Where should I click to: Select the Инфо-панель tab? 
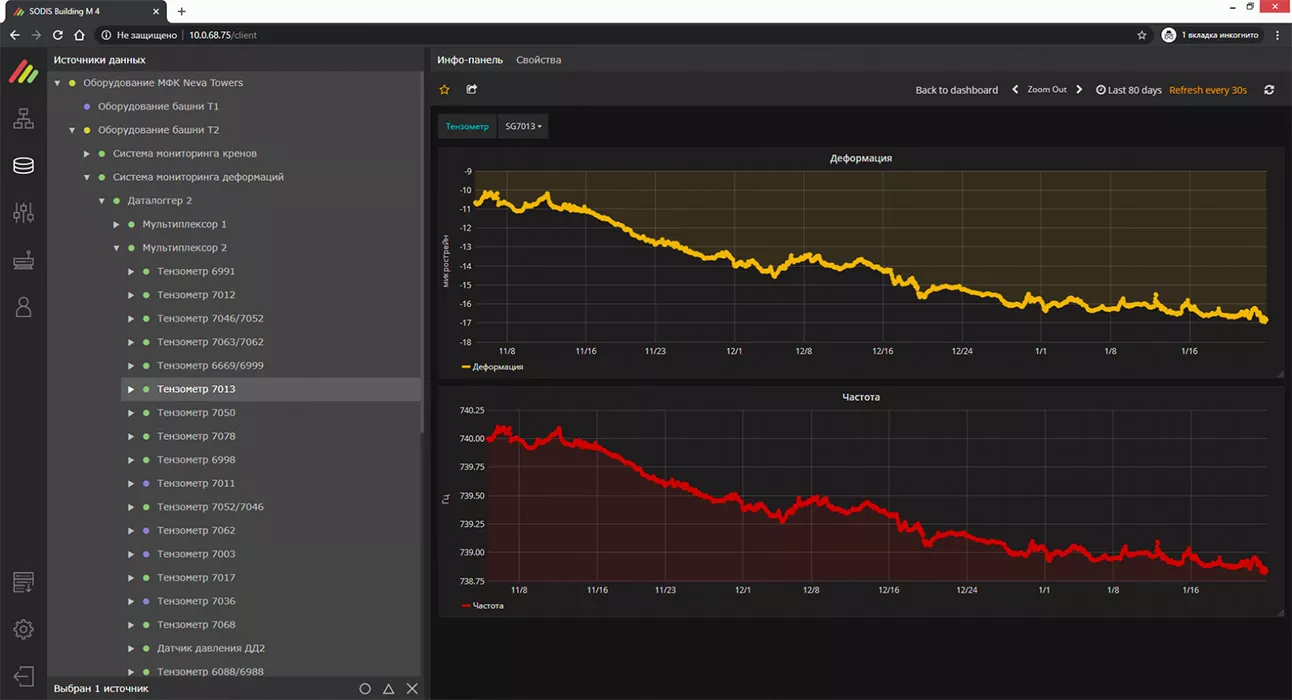470,60
